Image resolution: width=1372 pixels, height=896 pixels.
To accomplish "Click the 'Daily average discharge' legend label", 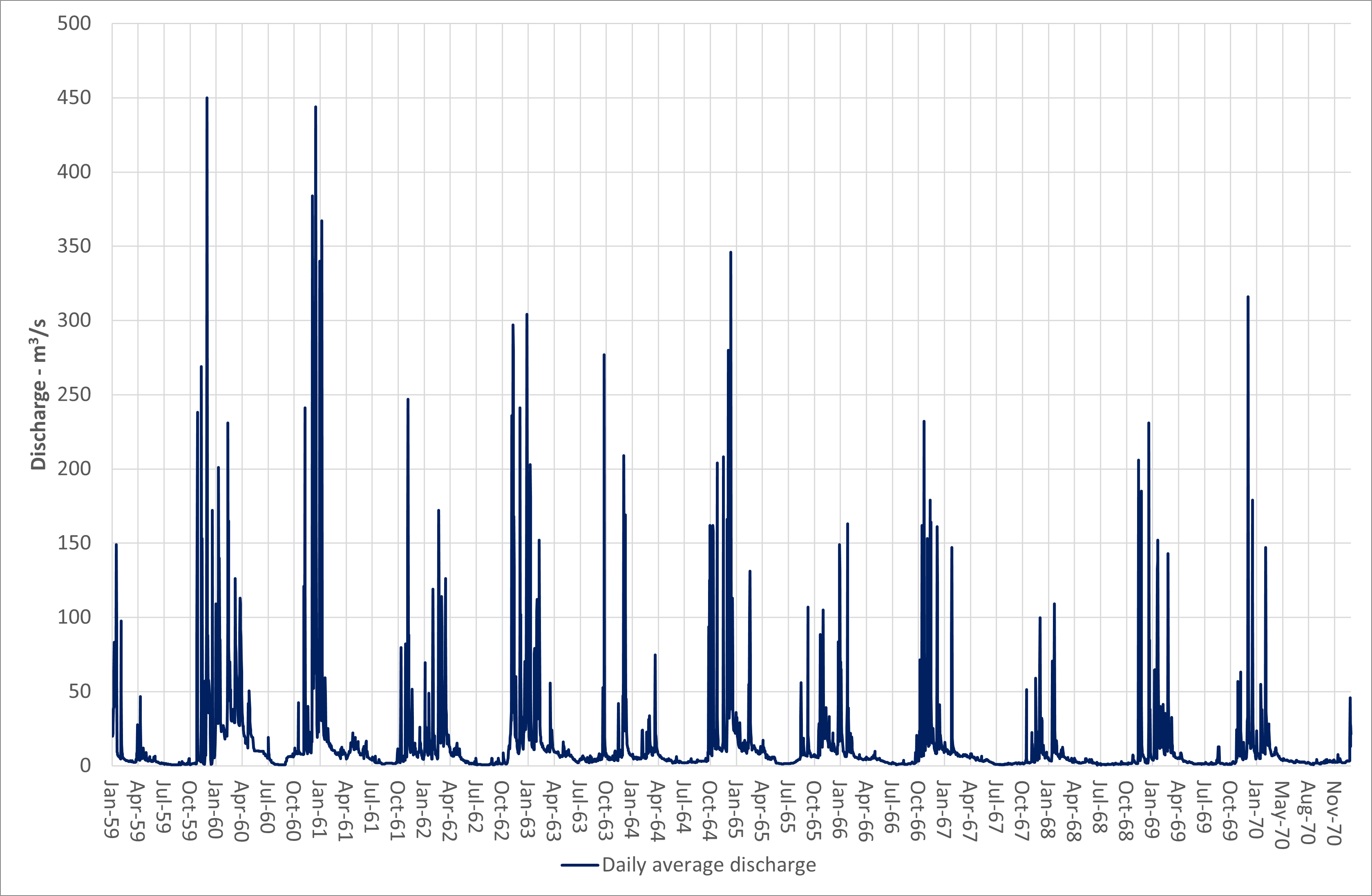I will pyautogui.click(x=709, y=865).
